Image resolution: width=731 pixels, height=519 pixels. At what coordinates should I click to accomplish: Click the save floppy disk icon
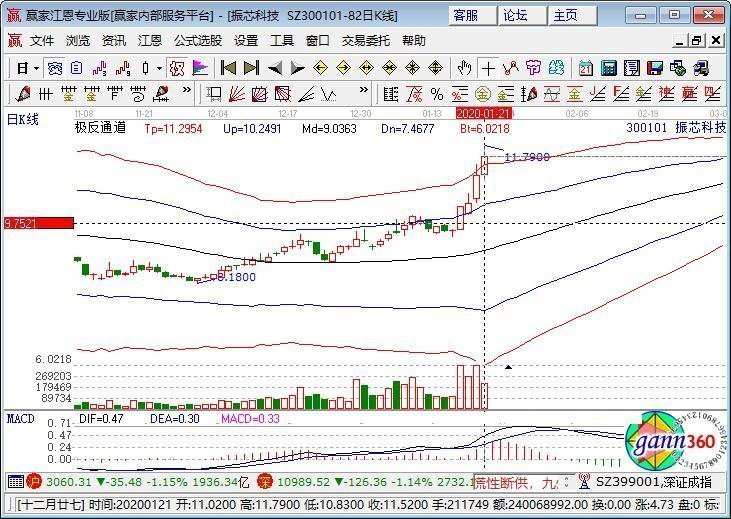655,69
